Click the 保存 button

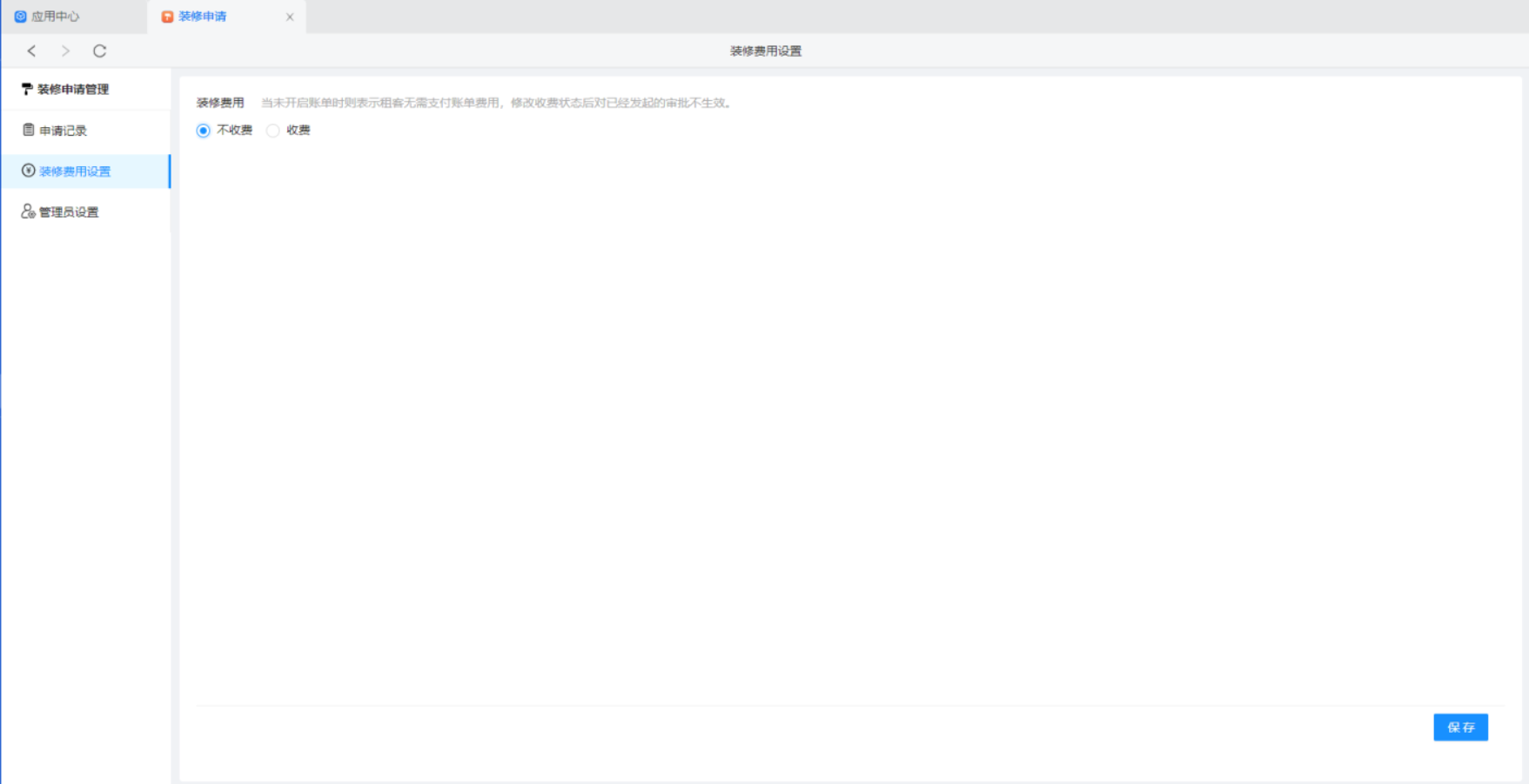tap(1460, 727)
